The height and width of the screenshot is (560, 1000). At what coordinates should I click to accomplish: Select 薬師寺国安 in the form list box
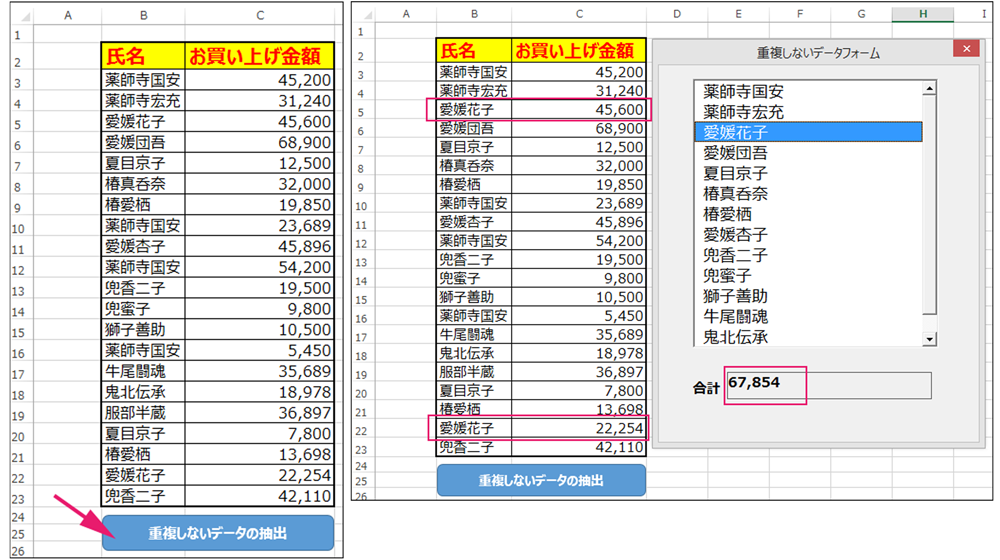(x=743, y=91)
